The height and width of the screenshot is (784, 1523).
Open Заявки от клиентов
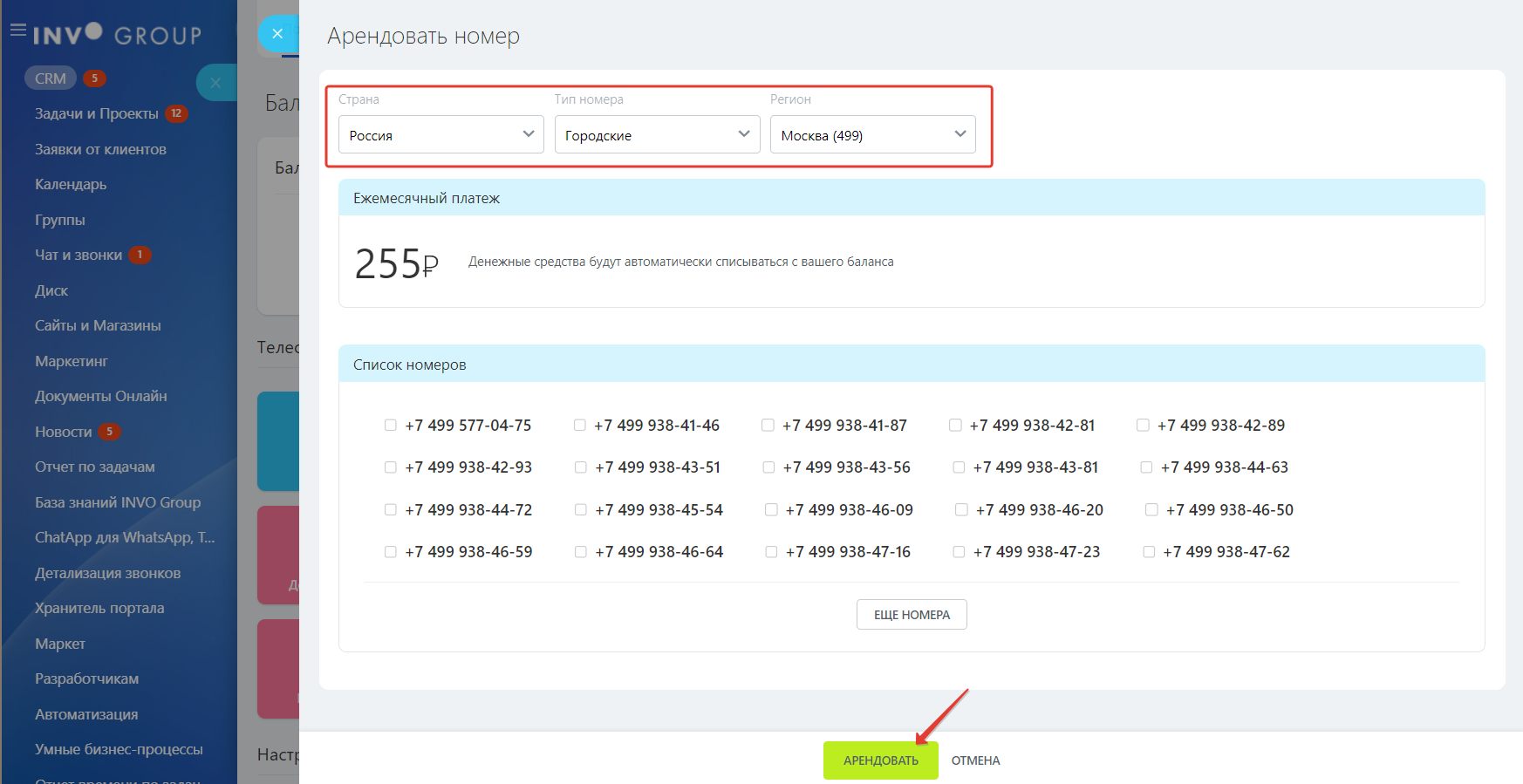pos(100,149)
